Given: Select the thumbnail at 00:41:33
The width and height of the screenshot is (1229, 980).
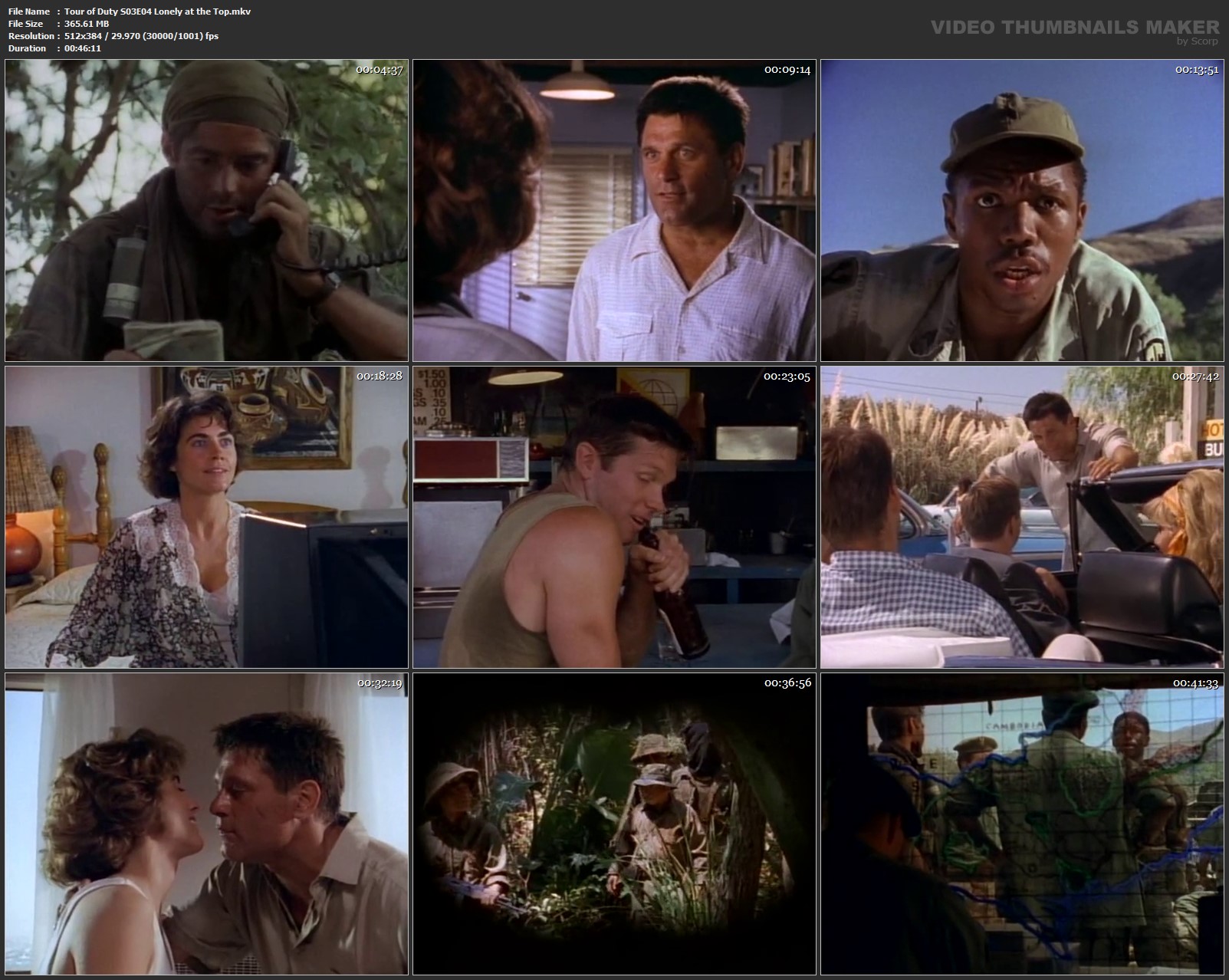Looking at the screenshot, I should pyautogui.click(x=1022, y=824).
